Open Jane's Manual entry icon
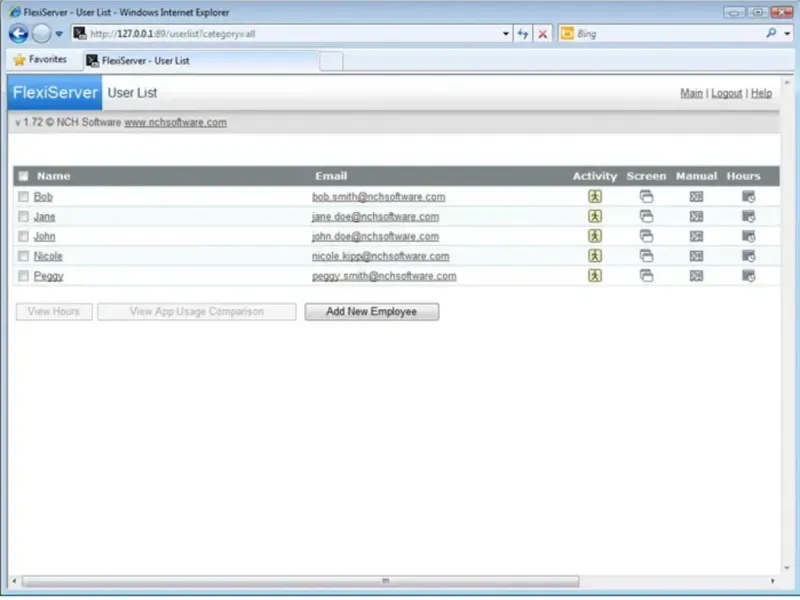800x600 pixels. click(x=696, y=216)
